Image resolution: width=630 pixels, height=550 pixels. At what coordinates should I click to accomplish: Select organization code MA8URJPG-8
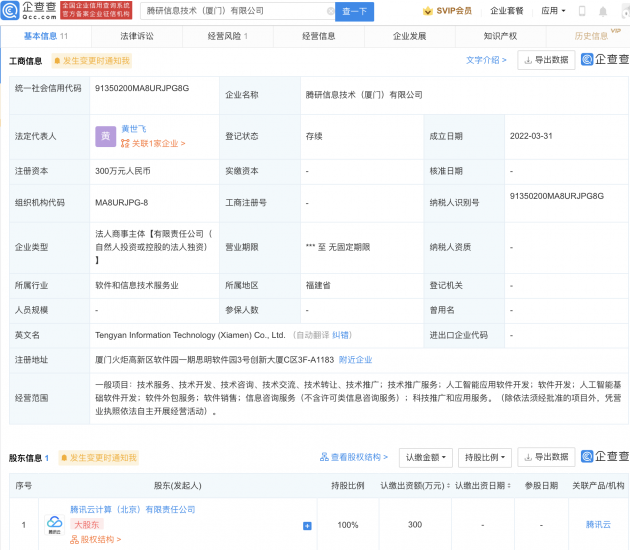121,202
